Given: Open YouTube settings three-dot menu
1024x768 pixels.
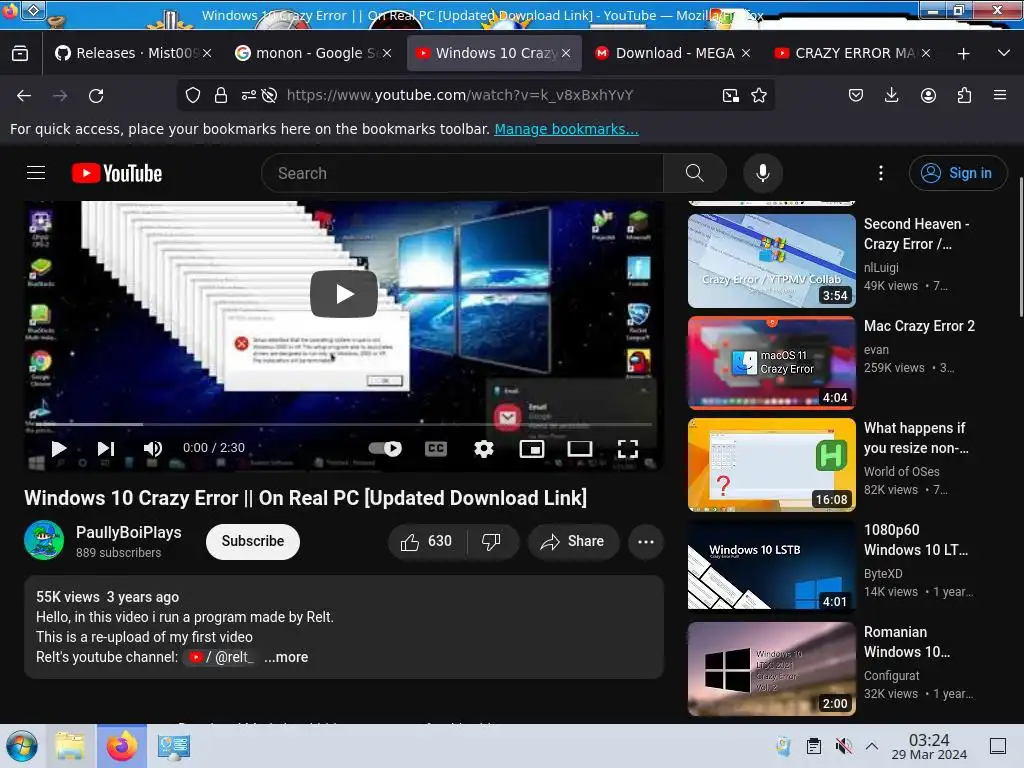Looking at the screenshot, I should click(880, 173).
